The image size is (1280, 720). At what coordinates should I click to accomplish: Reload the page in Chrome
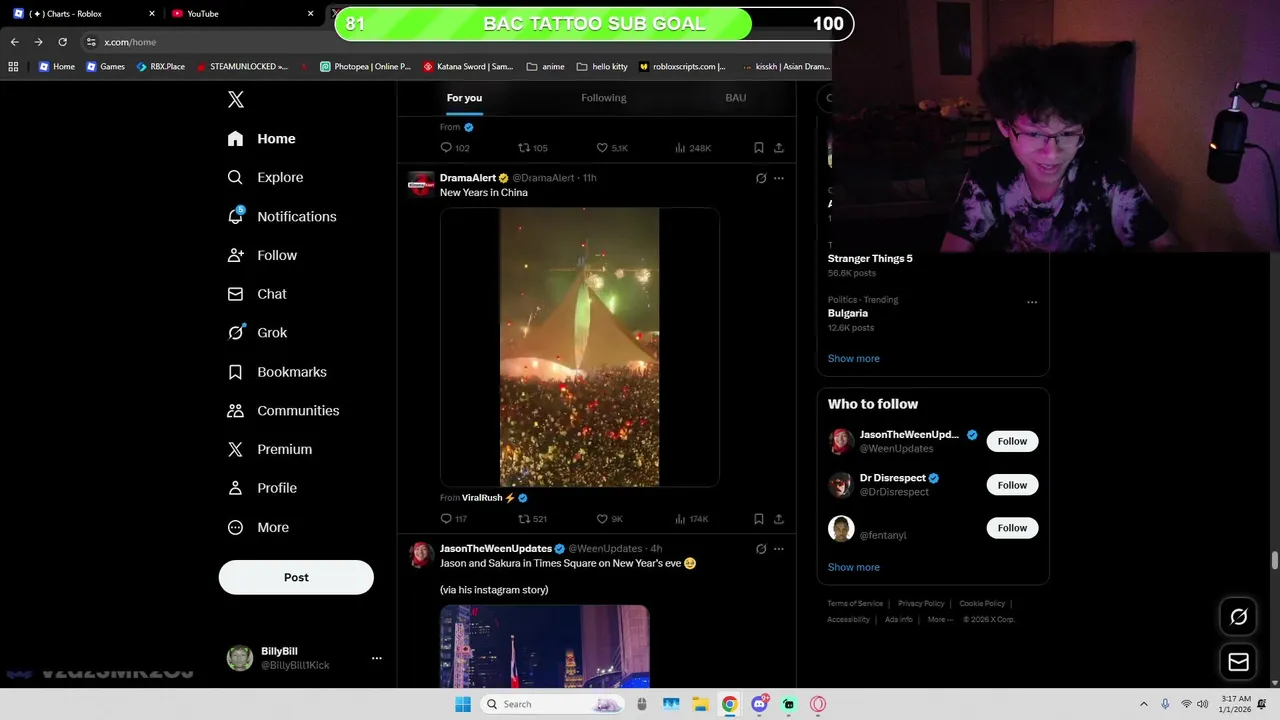(62, 42)
